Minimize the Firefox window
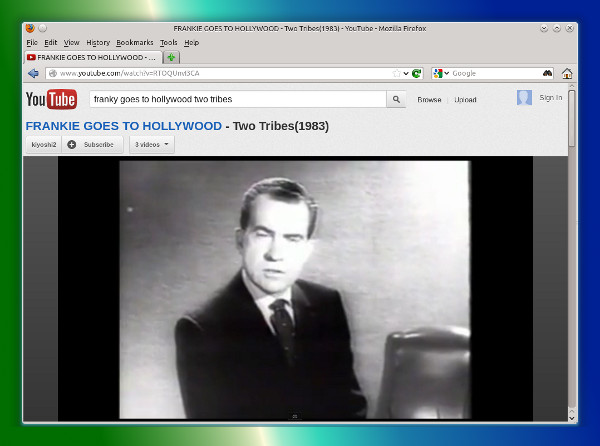This screenshot has height=446, width=600. tap(544, 28)
